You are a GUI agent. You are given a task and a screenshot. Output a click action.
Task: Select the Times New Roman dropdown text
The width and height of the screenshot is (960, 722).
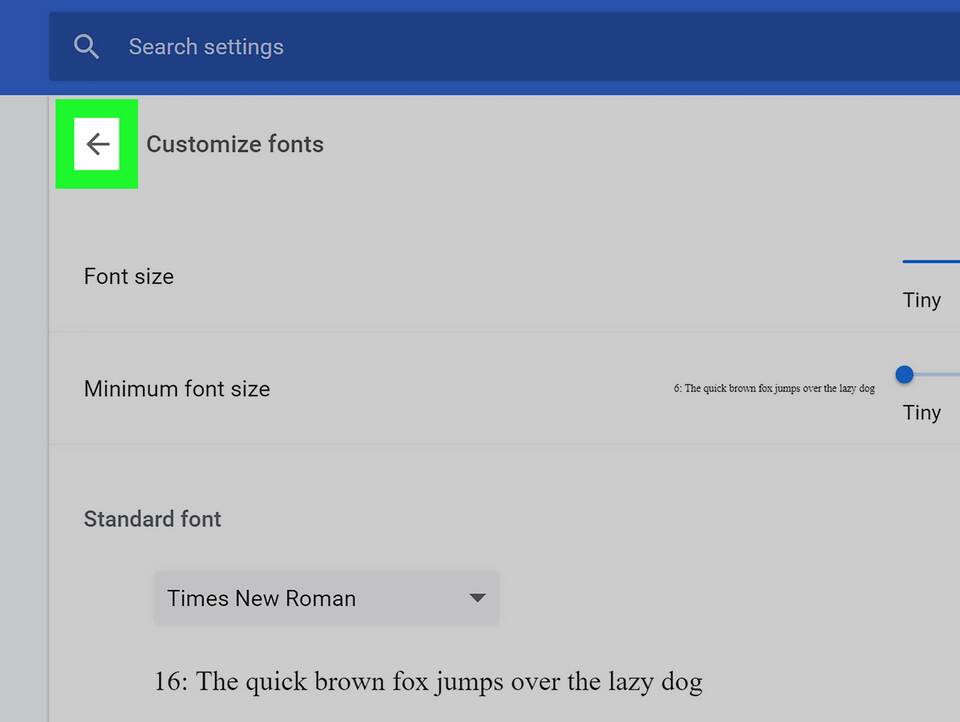tap(261, 598)
